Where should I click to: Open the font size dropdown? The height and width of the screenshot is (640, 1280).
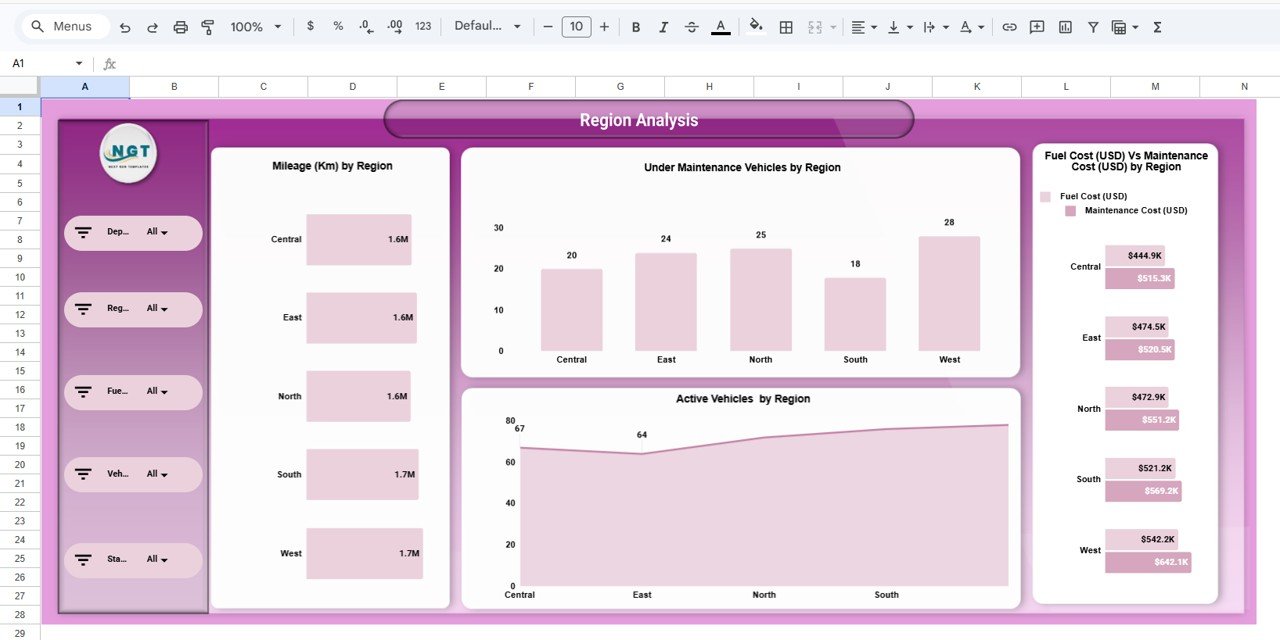577,27
